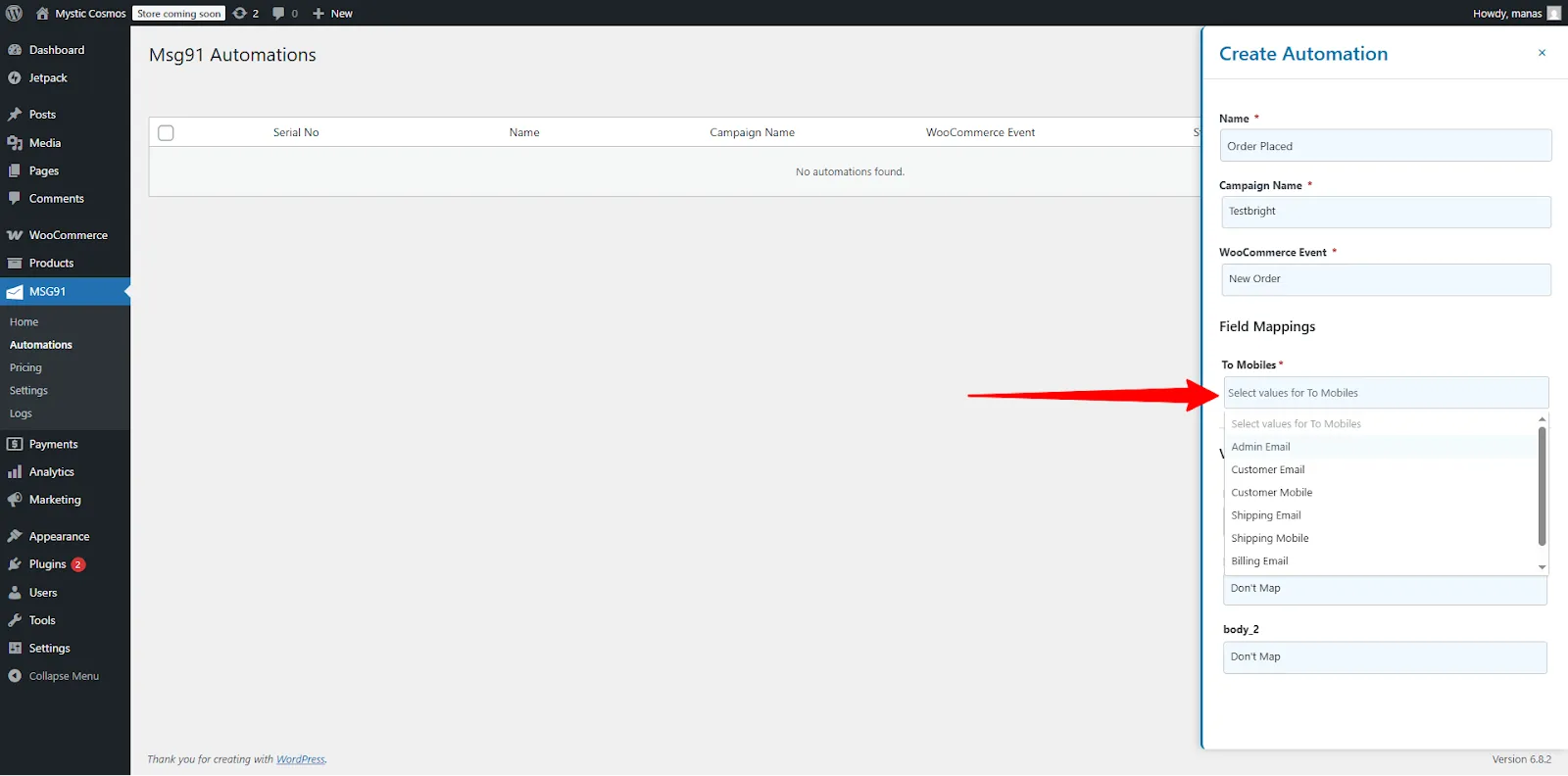Click the Products box icon
This screenshot has height=776, width=1568.
(15, 264)
